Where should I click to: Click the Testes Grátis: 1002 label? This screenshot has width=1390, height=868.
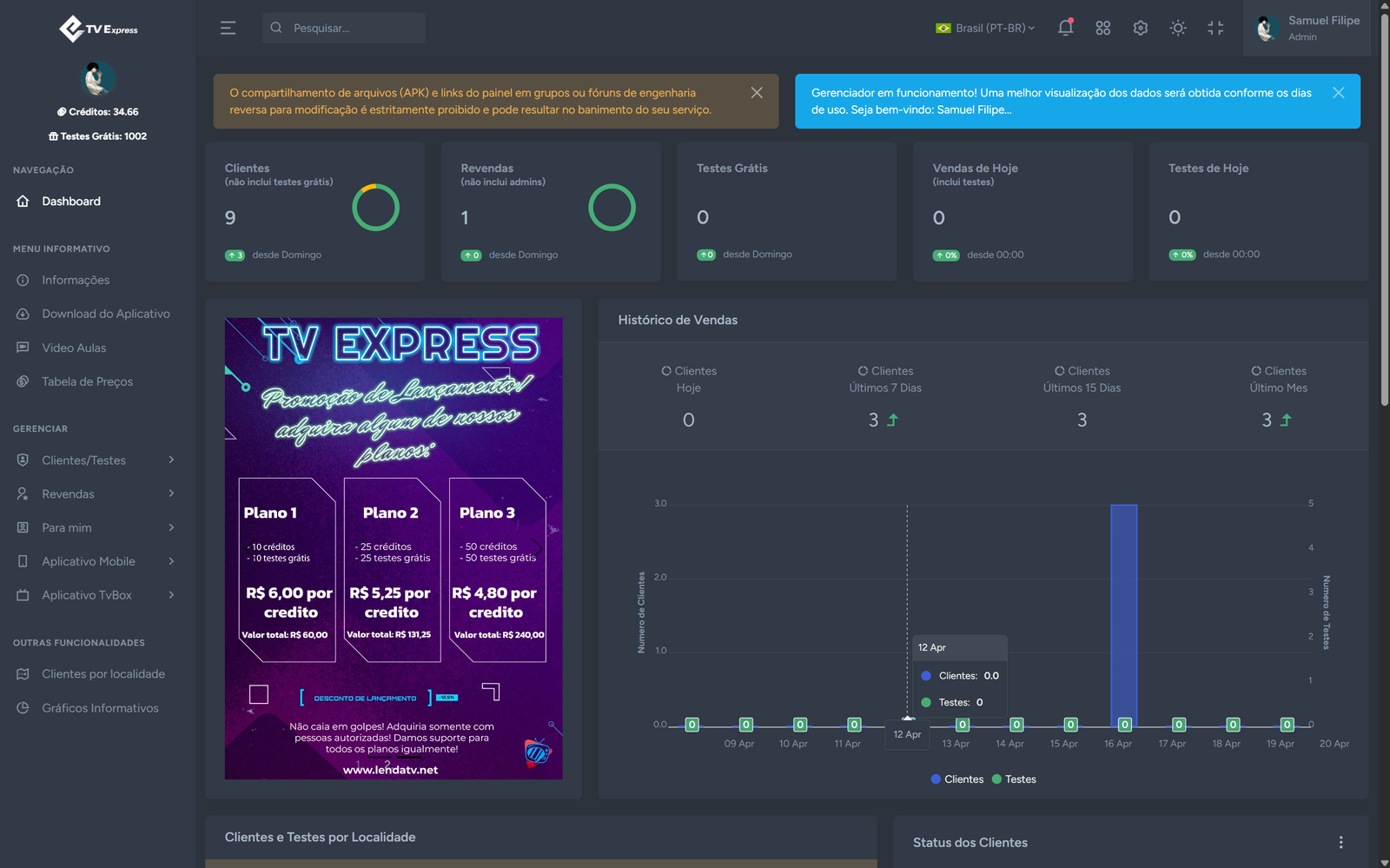pos(98,136)
